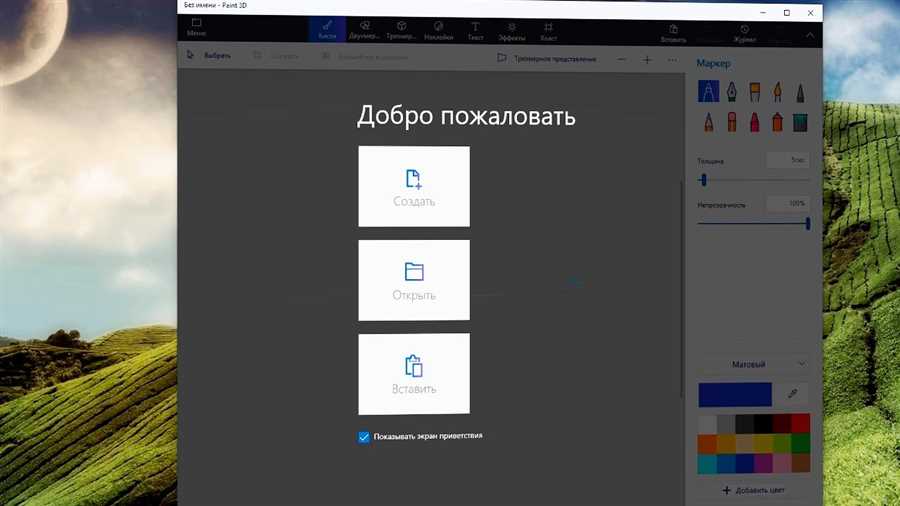900x506 pixels.
Task: Pick the eyedropper color tool
Action: point(792,394)
